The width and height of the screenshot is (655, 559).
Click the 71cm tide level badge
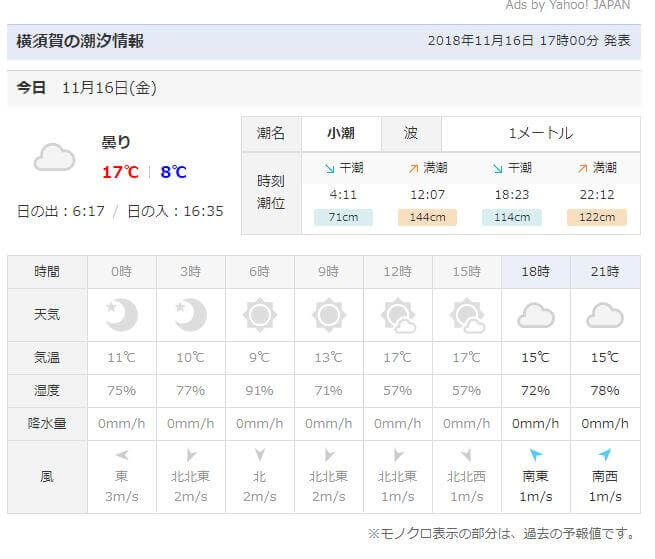click(343, 217)
